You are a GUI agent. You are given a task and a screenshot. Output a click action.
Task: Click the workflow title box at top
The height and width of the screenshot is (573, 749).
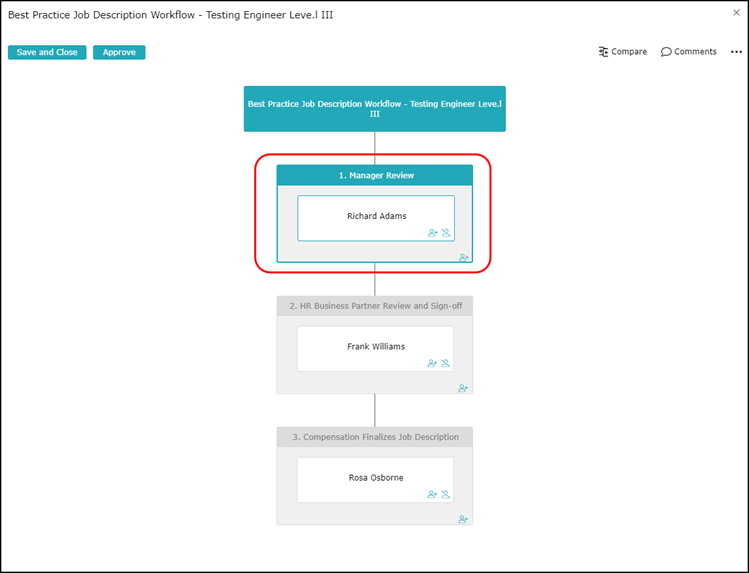(375, 108)
